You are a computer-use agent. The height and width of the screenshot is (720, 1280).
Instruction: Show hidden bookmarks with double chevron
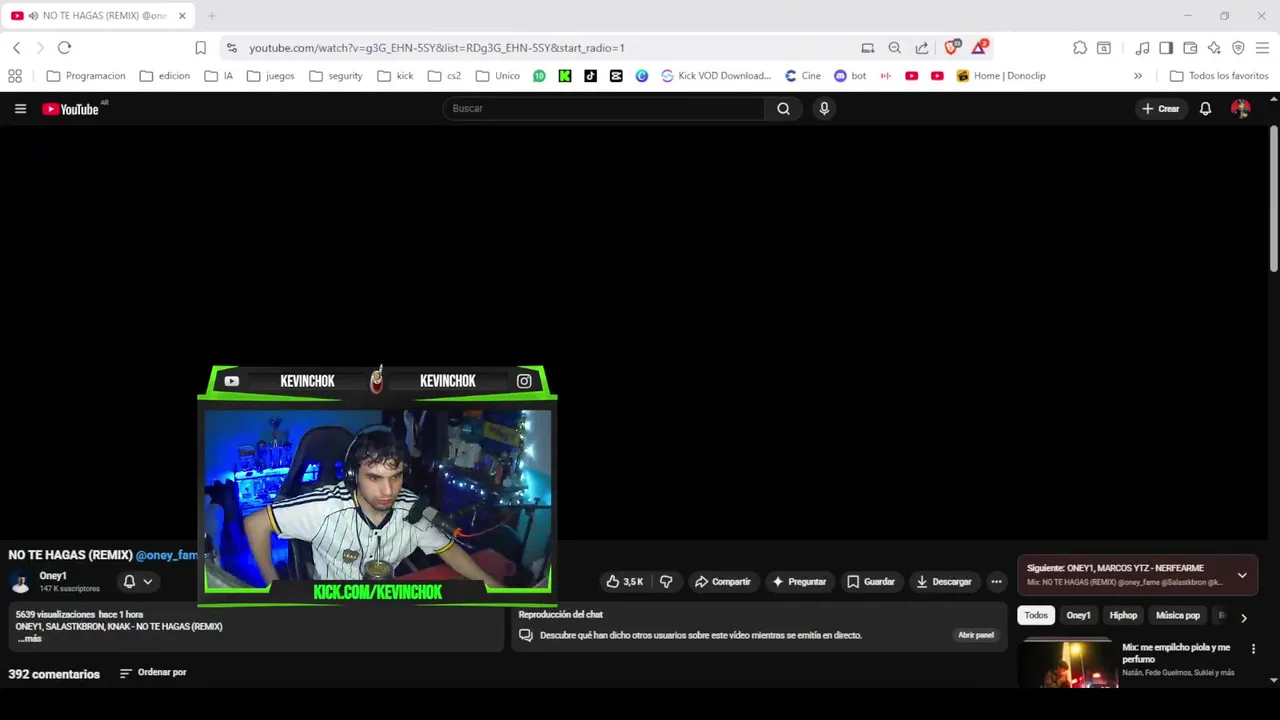pos(1138,76)
